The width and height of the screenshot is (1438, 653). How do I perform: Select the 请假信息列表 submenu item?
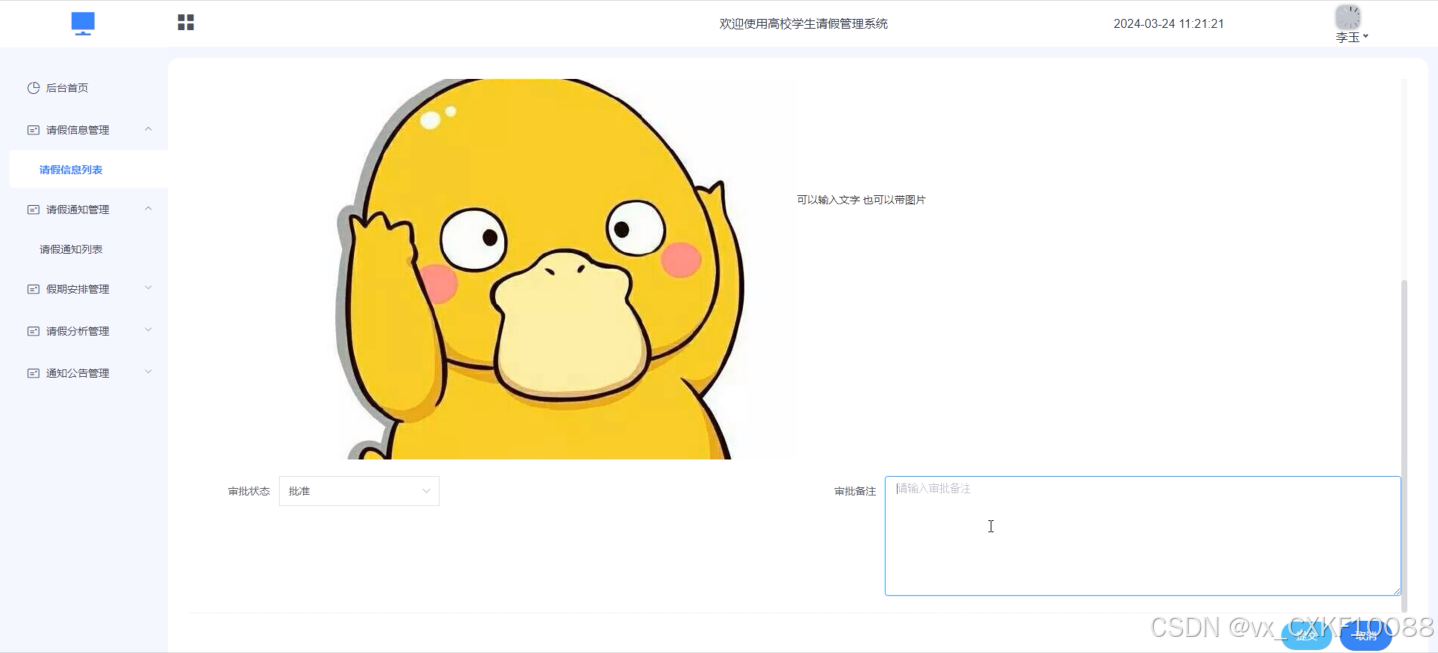tap(71, 170)
